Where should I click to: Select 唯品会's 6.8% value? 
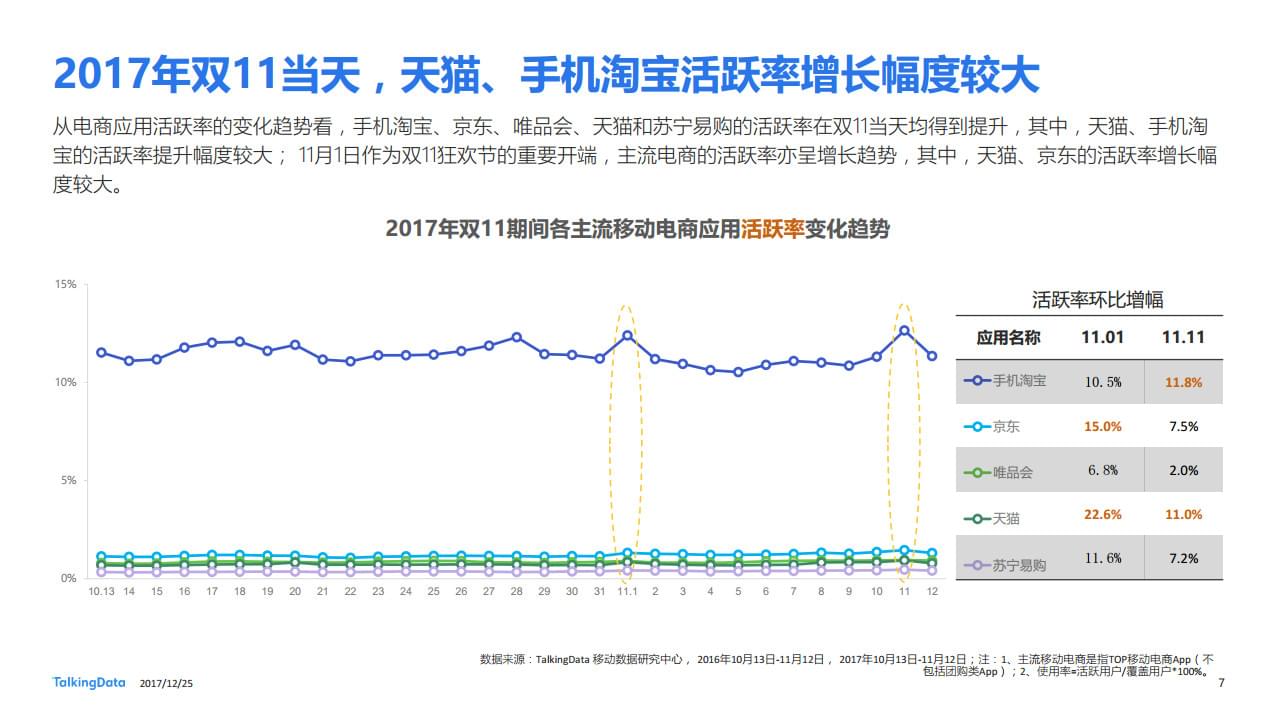coord(1102,471)
